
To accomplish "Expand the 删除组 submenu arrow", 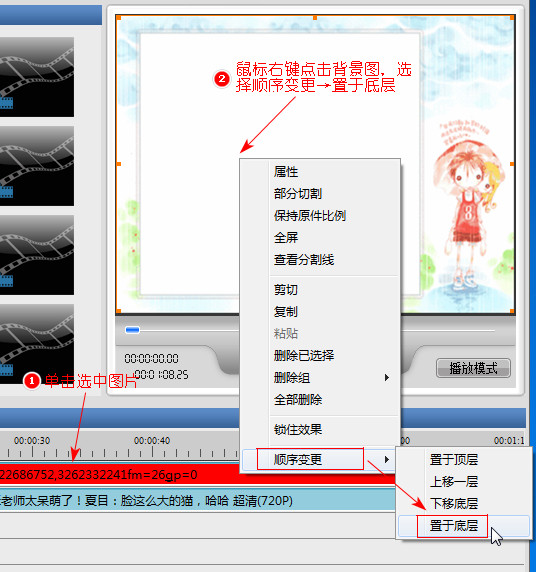I will click(x=387, y=378).
